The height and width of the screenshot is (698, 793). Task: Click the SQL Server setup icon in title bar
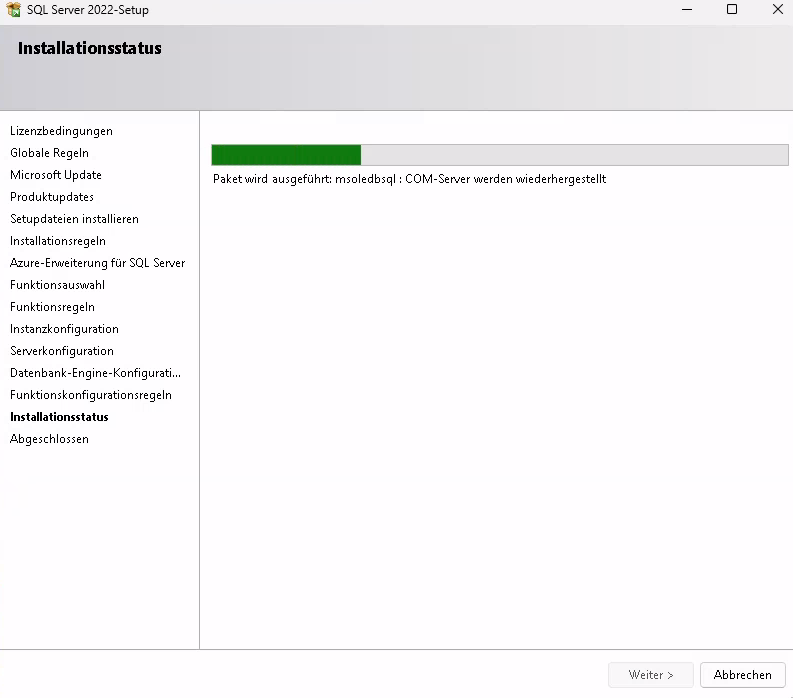13,10
